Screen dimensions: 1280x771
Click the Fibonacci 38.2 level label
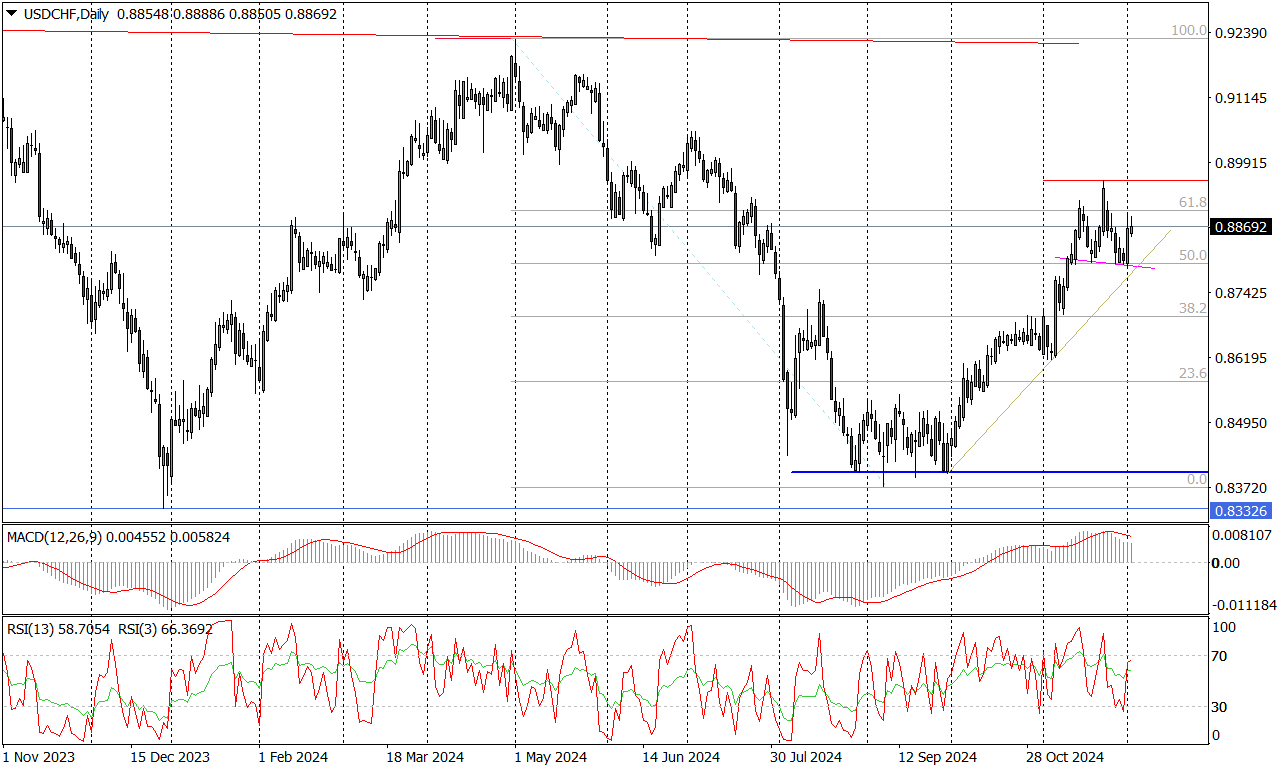1193,309
